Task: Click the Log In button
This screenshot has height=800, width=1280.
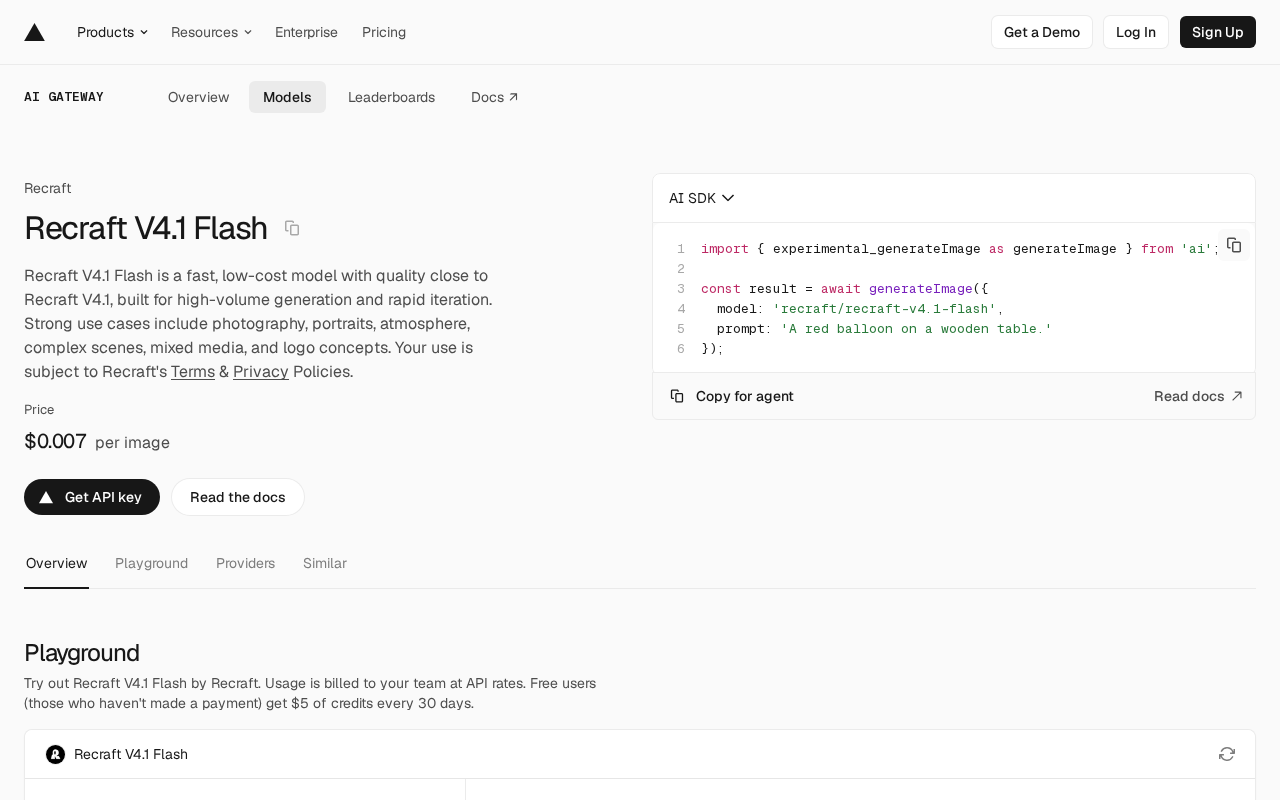Action: coord(1136,32)
